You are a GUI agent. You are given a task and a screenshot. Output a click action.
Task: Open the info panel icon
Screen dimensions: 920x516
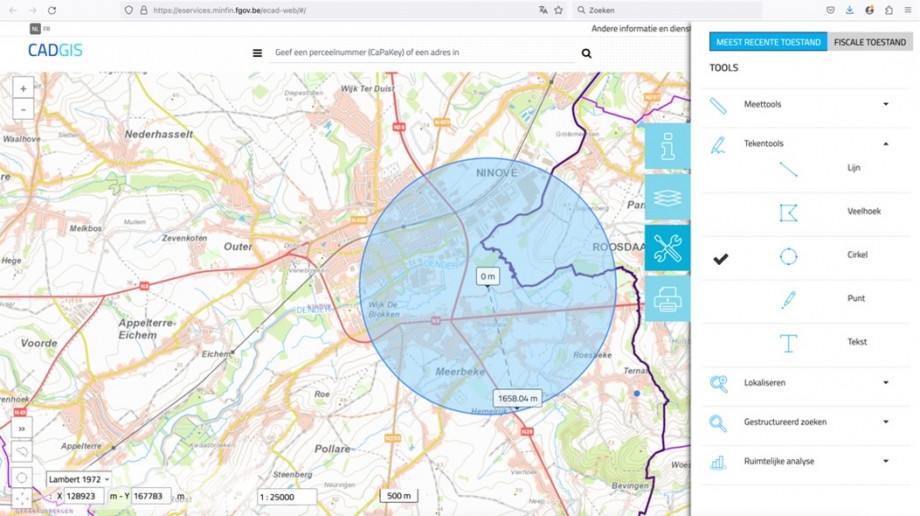[x=667, y=148]
